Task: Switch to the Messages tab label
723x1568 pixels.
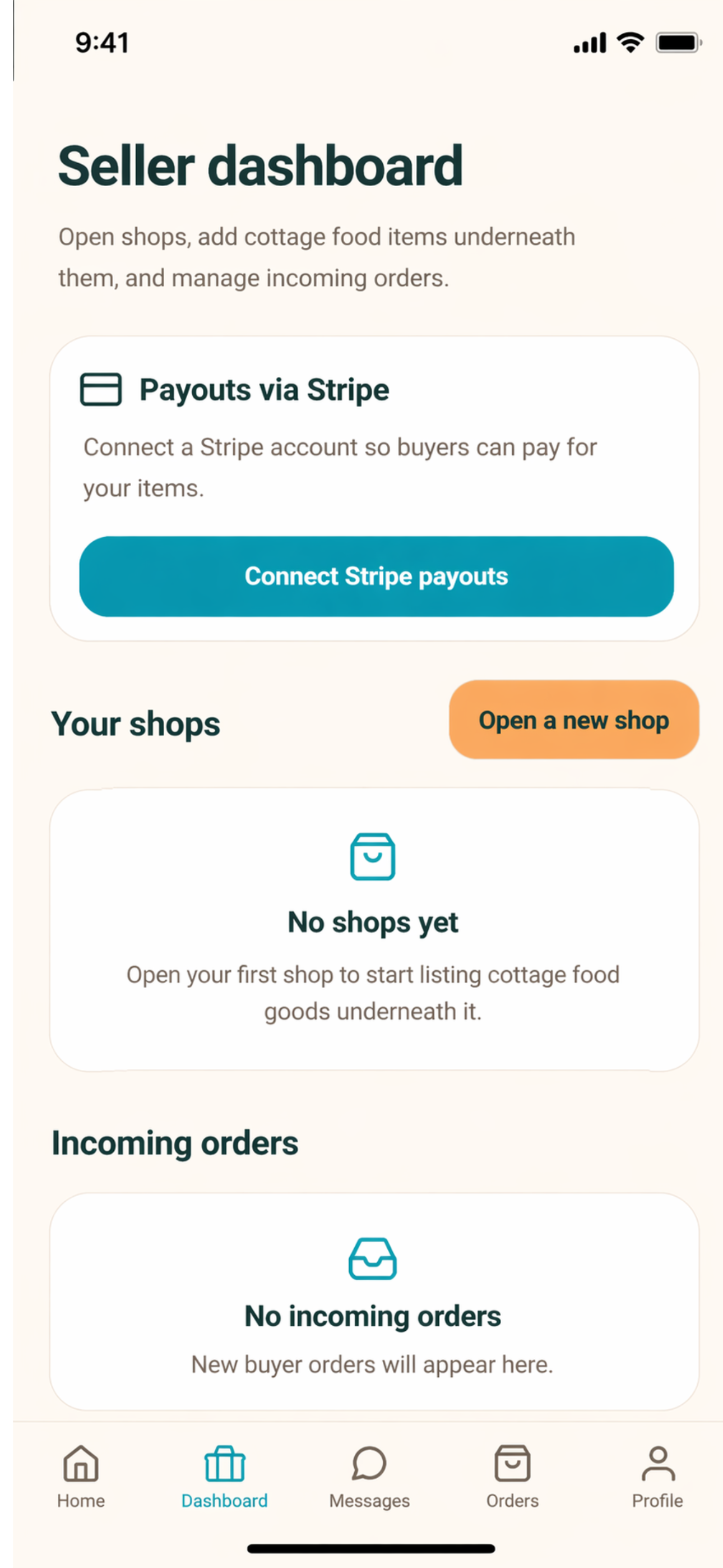Action: [x=369, y=1501]
